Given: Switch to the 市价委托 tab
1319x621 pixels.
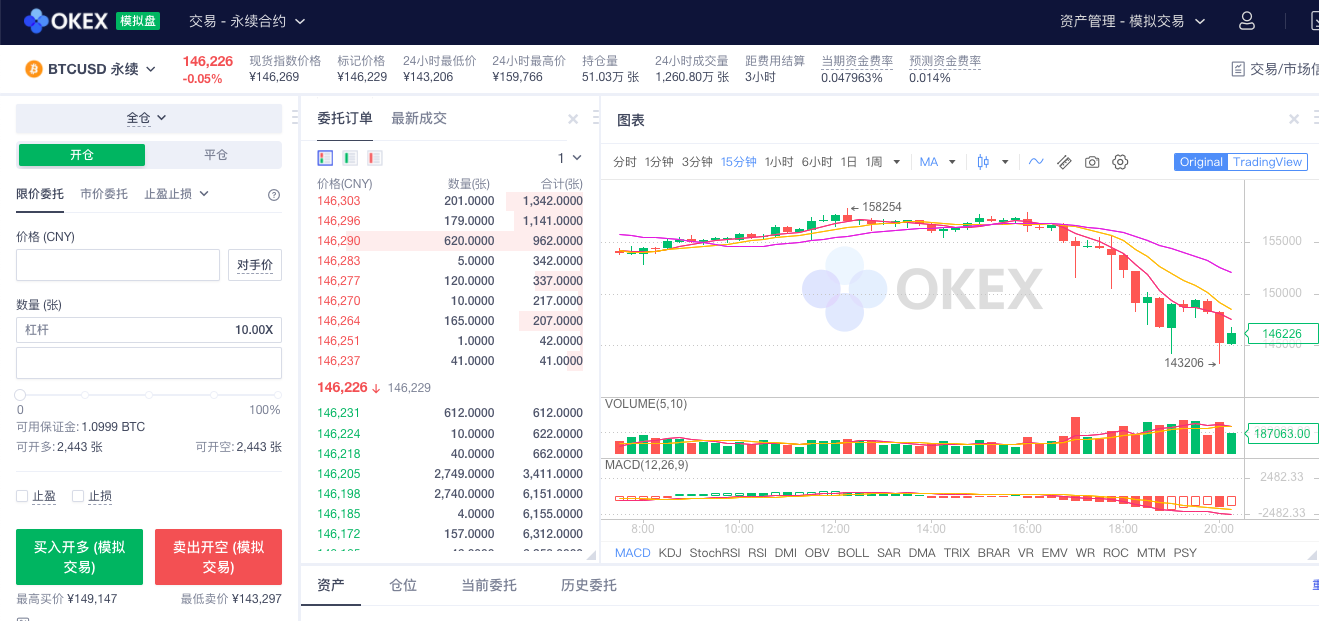Looking at the screenshot, I should point(104,194).
